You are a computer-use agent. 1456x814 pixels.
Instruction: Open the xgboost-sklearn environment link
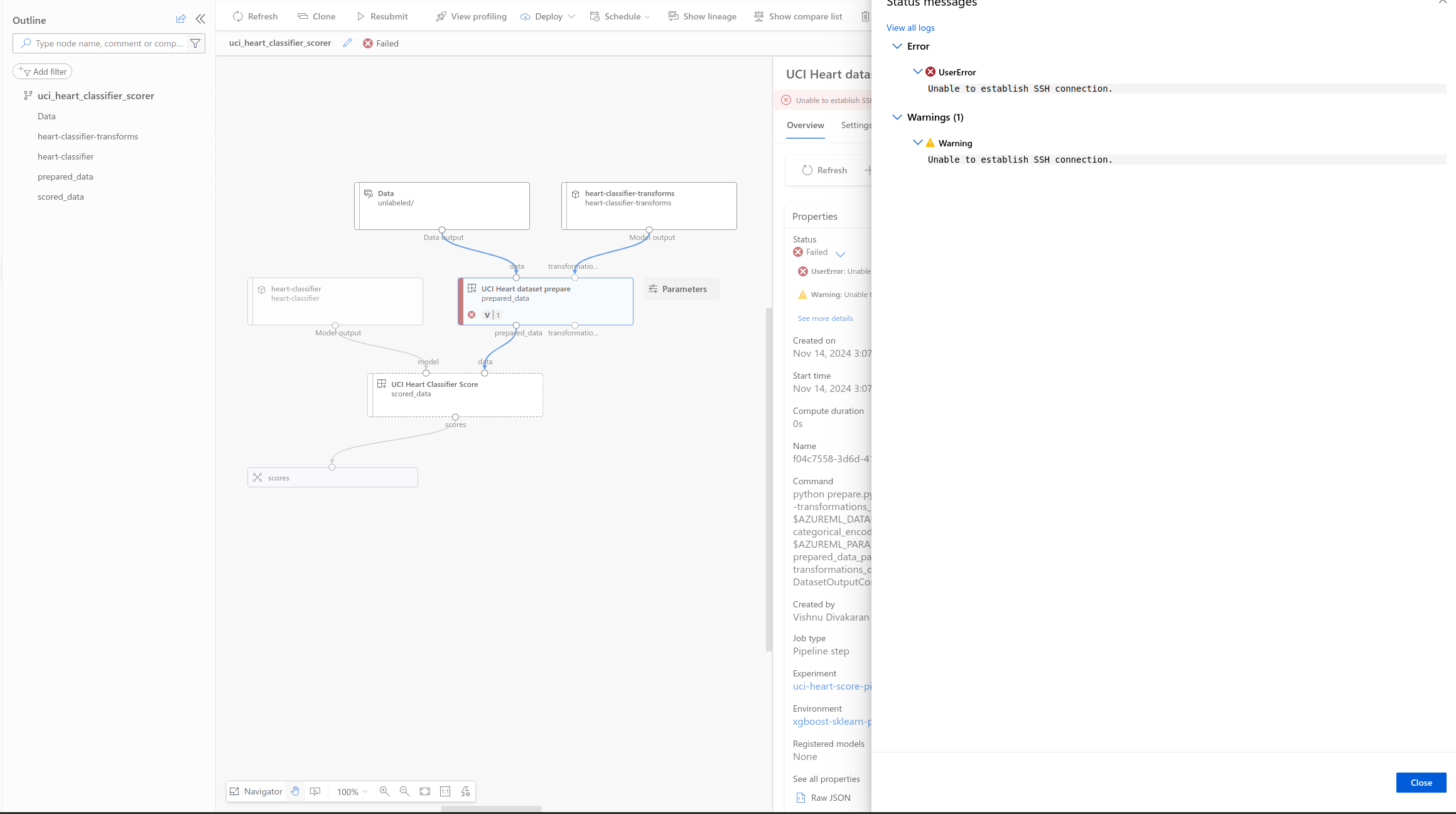pyautogui.click(x=832, y=721)
